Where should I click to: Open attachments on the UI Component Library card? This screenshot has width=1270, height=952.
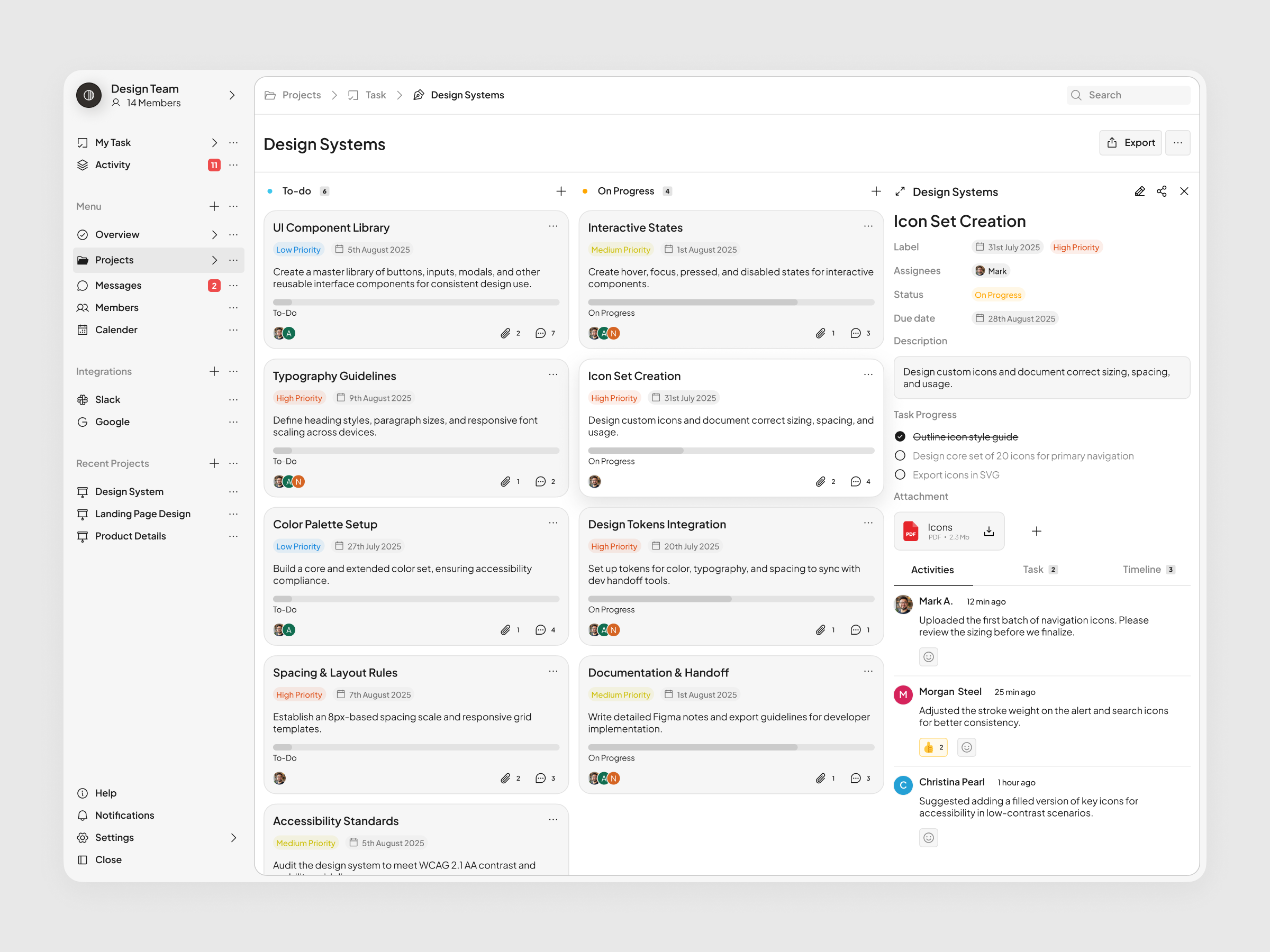506,333
